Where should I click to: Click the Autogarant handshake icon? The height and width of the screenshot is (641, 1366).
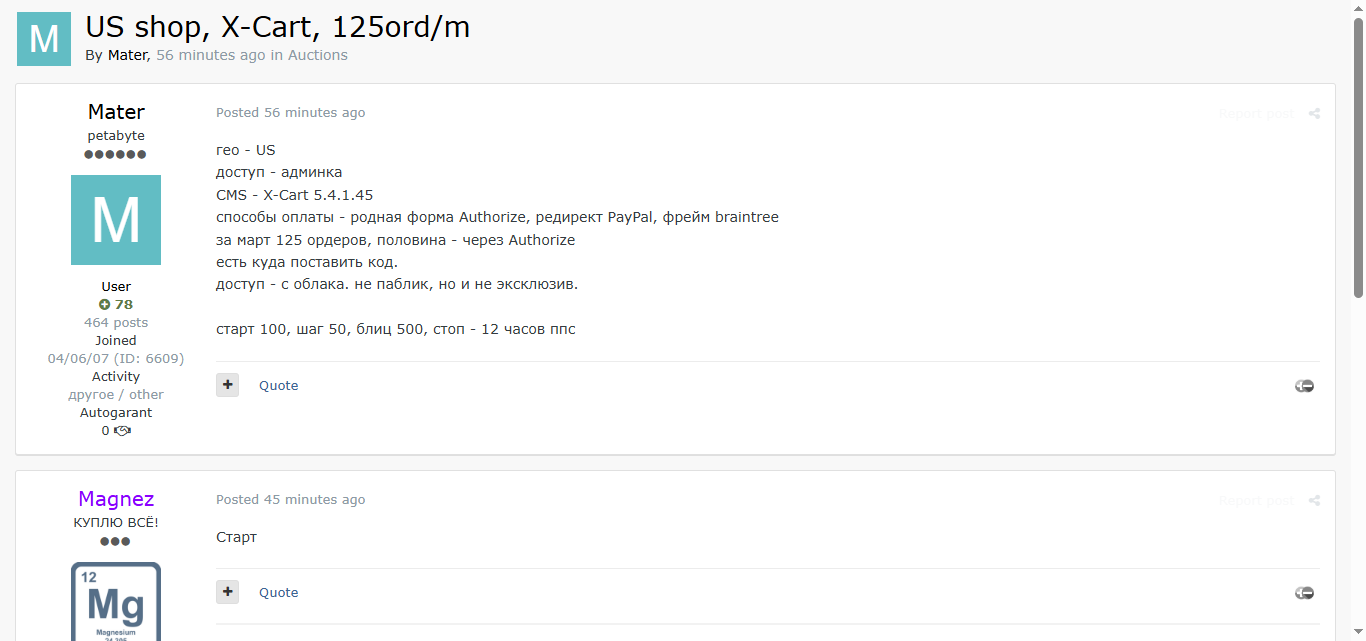pyautogui.click(x=123, y=431)
